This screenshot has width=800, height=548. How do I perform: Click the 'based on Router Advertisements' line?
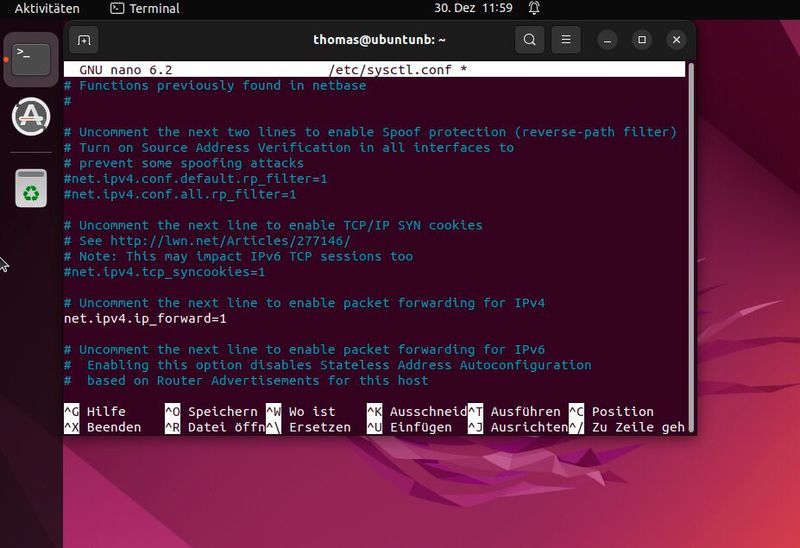246,381
